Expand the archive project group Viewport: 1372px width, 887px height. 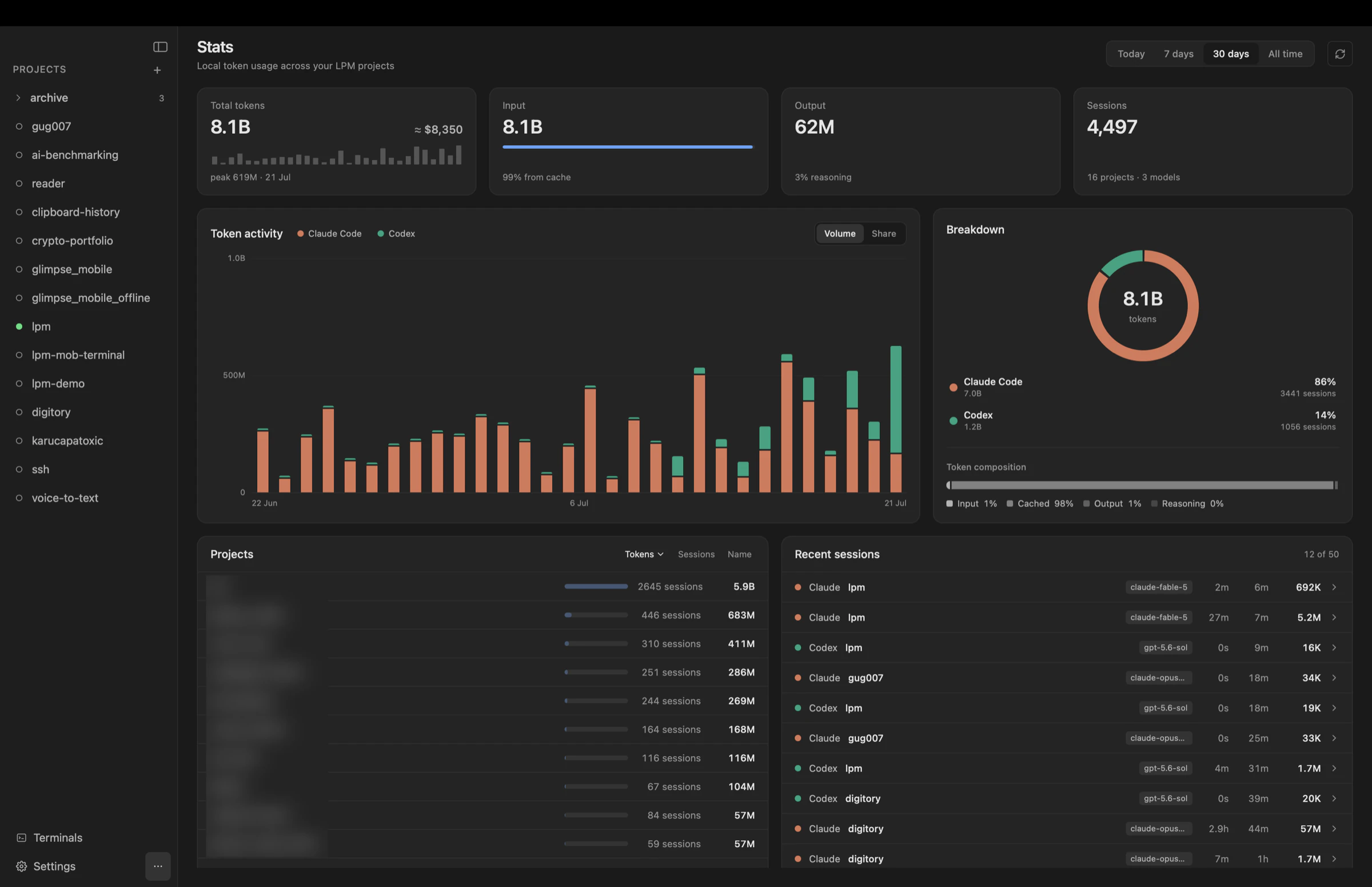coord(18,98)
